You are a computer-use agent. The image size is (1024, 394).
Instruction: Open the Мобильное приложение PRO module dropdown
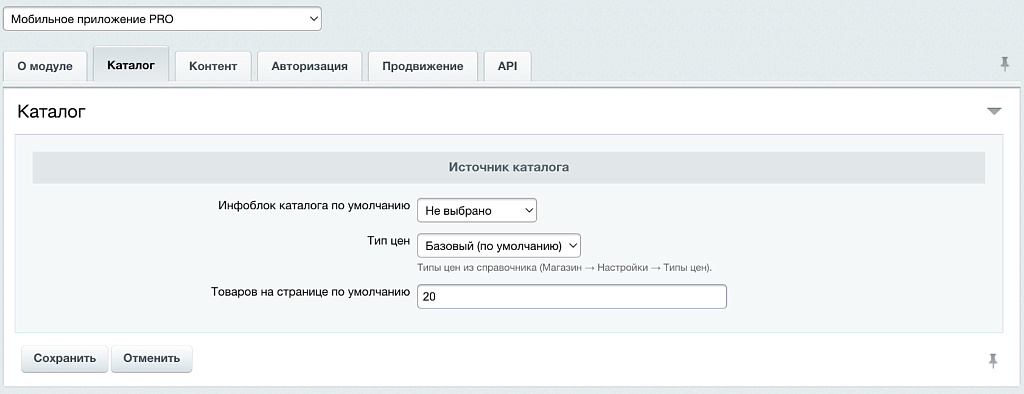click(163, 19)
